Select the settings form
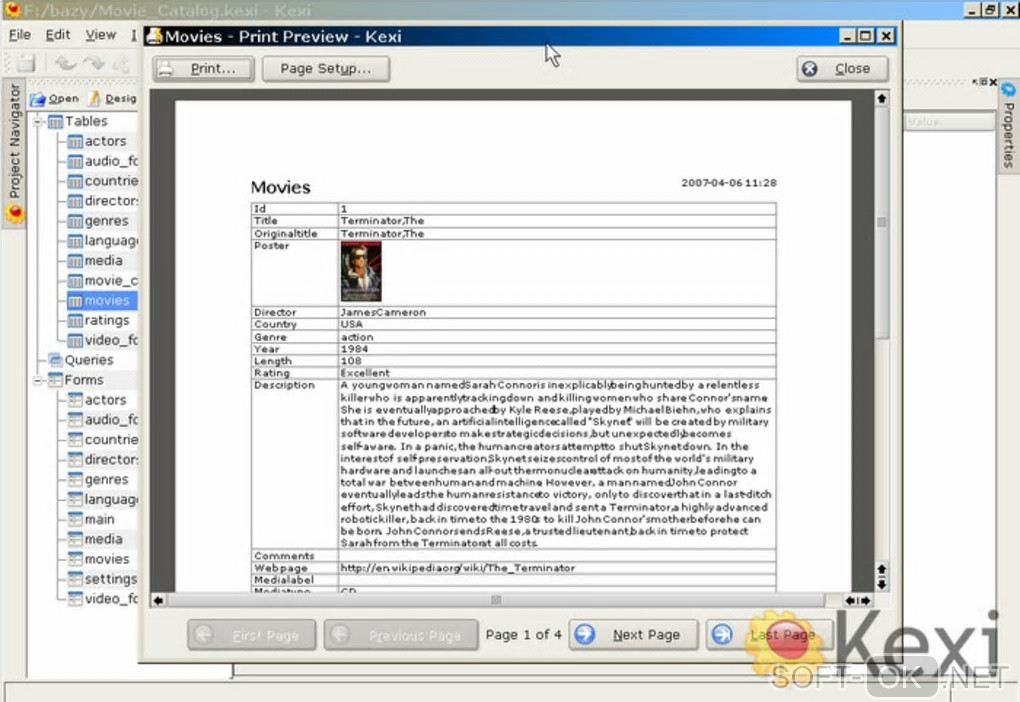 click(x=103, y=579)
